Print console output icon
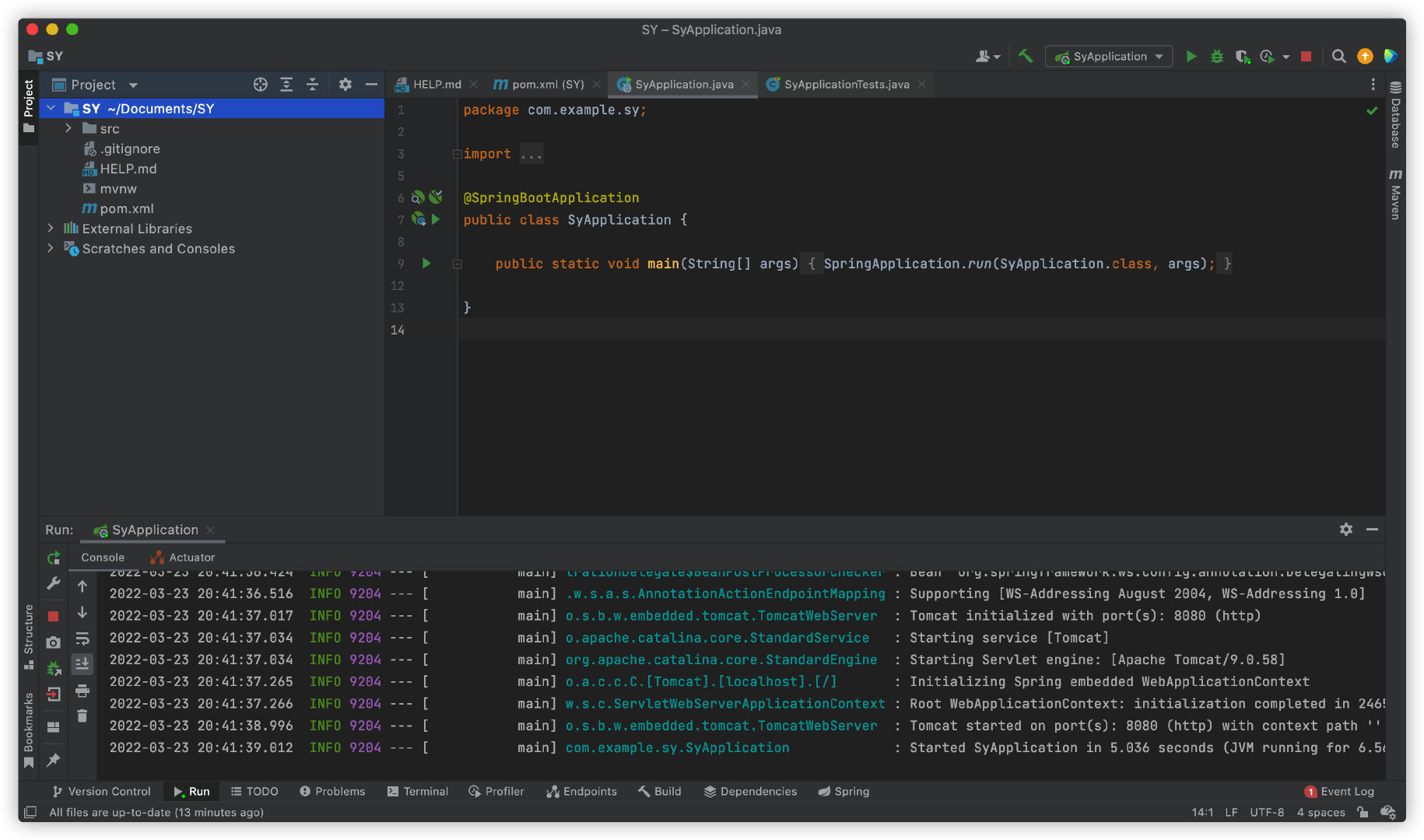 pyautogui.click(x=82, y=691)
